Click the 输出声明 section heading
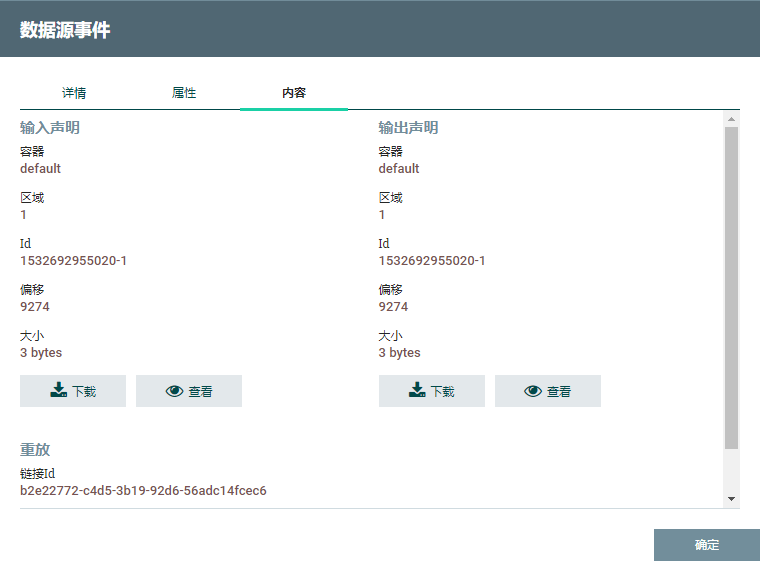Screen dimensions: 760x561 point(408,128)
